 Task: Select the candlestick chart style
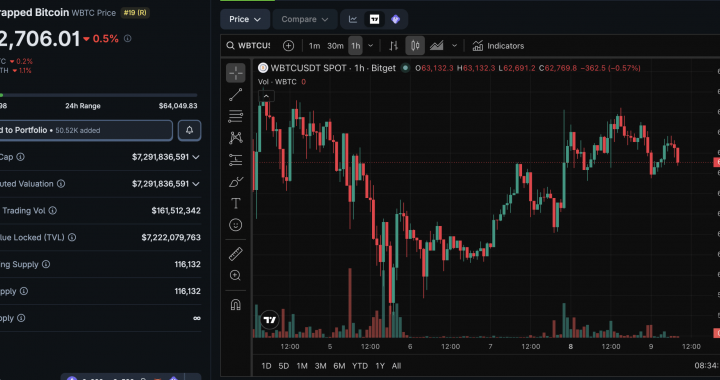coord(415,46)
